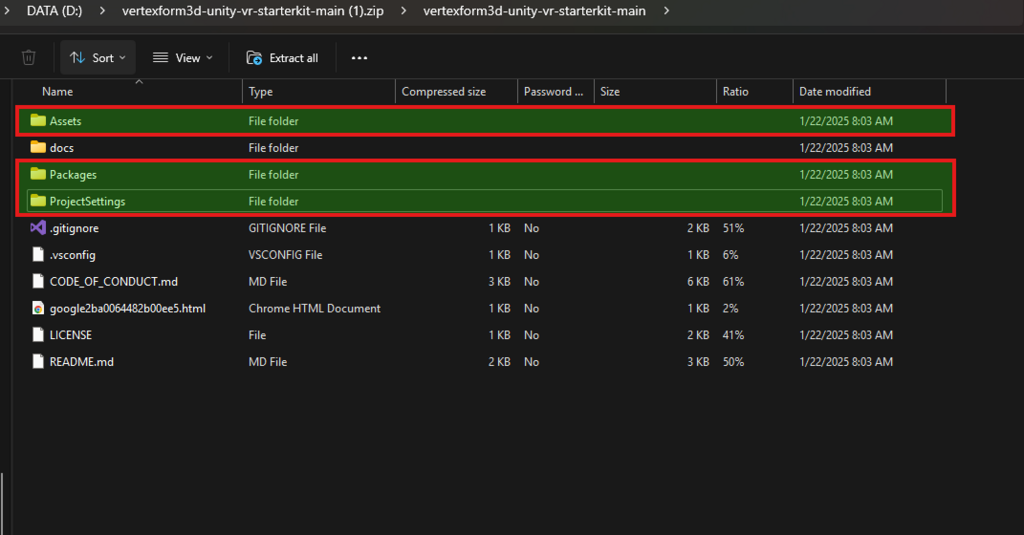The image size is (1024, 535).
Task: Expand chevron after DATA (D:) breadcrumb
Action: click(101, 11)
